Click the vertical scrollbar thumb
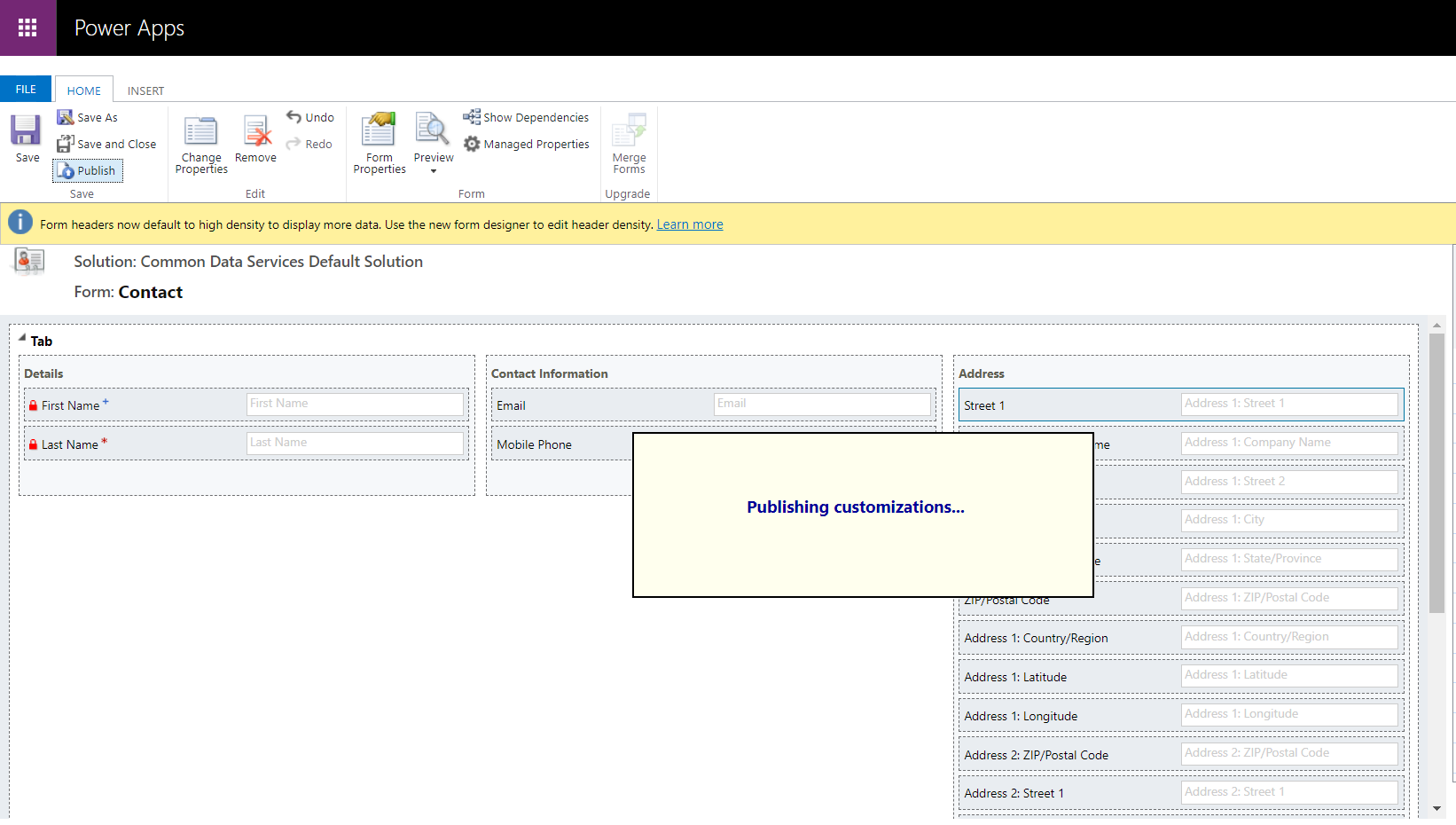 click(1436, 473)
